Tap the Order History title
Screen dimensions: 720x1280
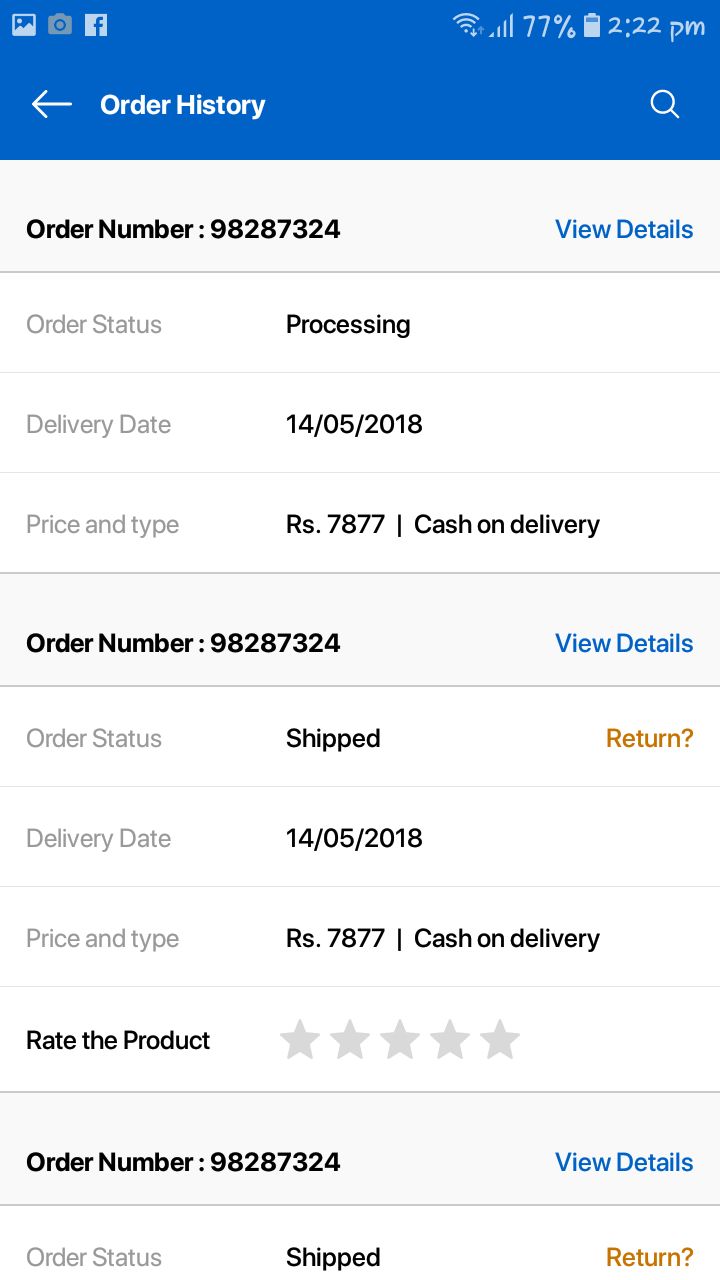(182, 105)
